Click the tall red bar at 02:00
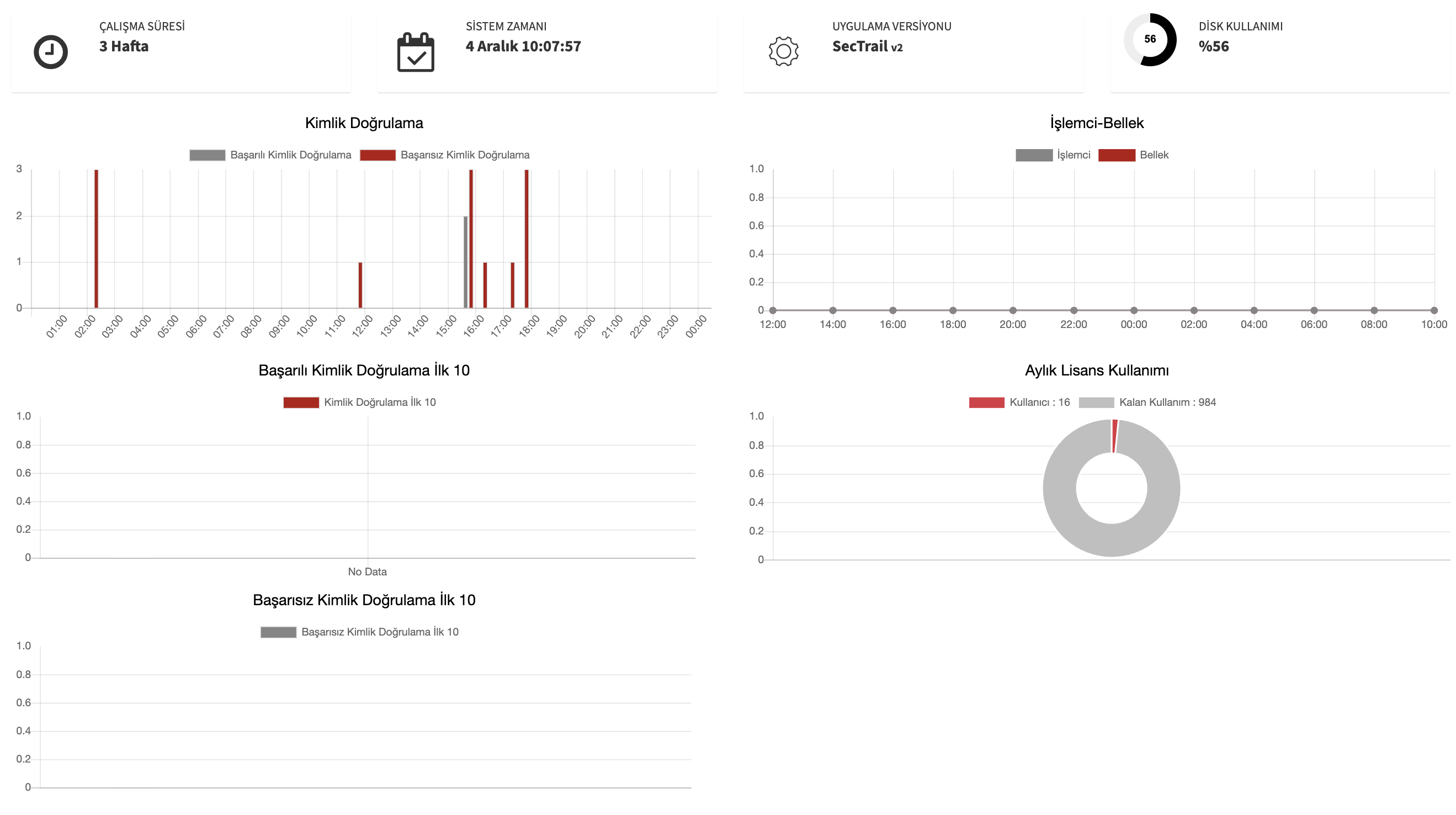Screen dimensions: 1456x815 (x=96, y=237)
